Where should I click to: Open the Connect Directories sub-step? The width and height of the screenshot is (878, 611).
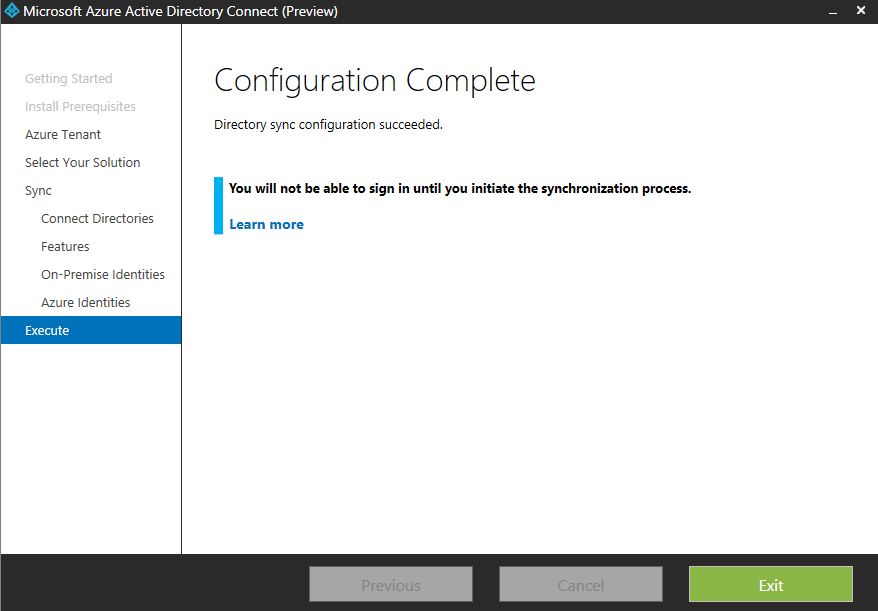click(x=97, y=219)
